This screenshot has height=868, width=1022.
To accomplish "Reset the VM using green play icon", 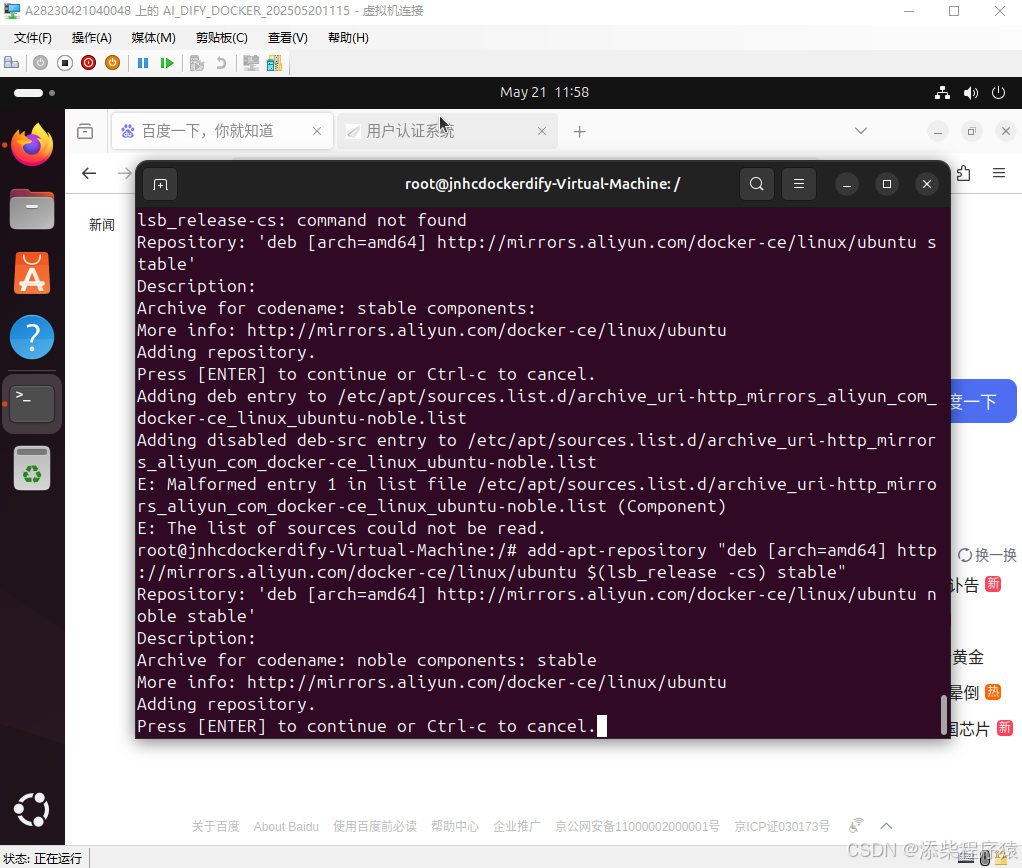I will click(x=167, y=63).
